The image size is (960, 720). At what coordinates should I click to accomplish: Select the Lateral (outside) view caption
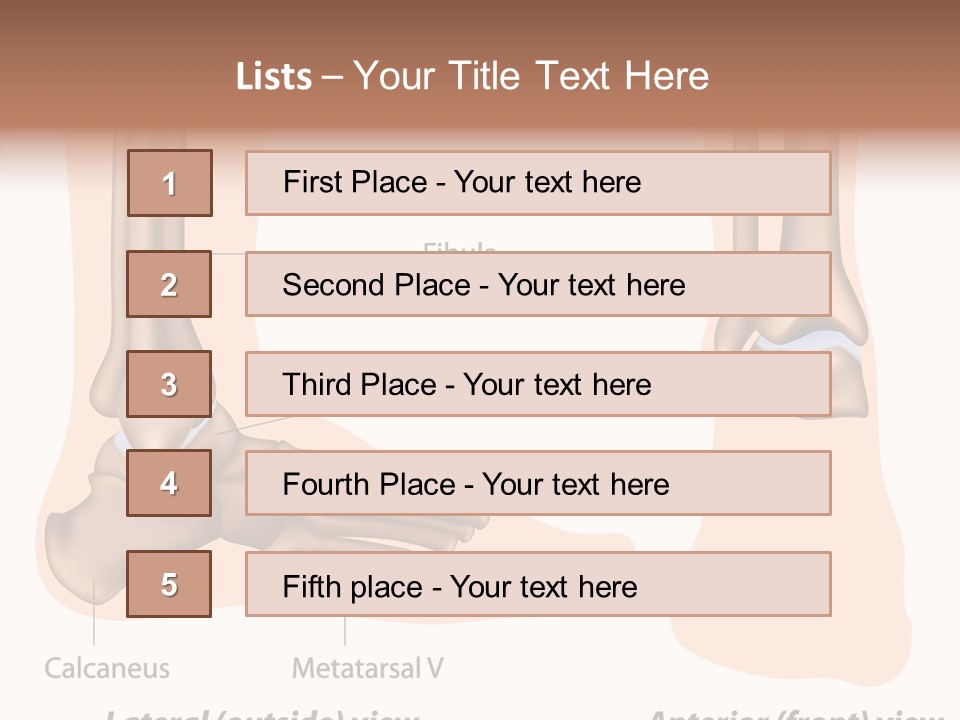click(x=262, y=714)
